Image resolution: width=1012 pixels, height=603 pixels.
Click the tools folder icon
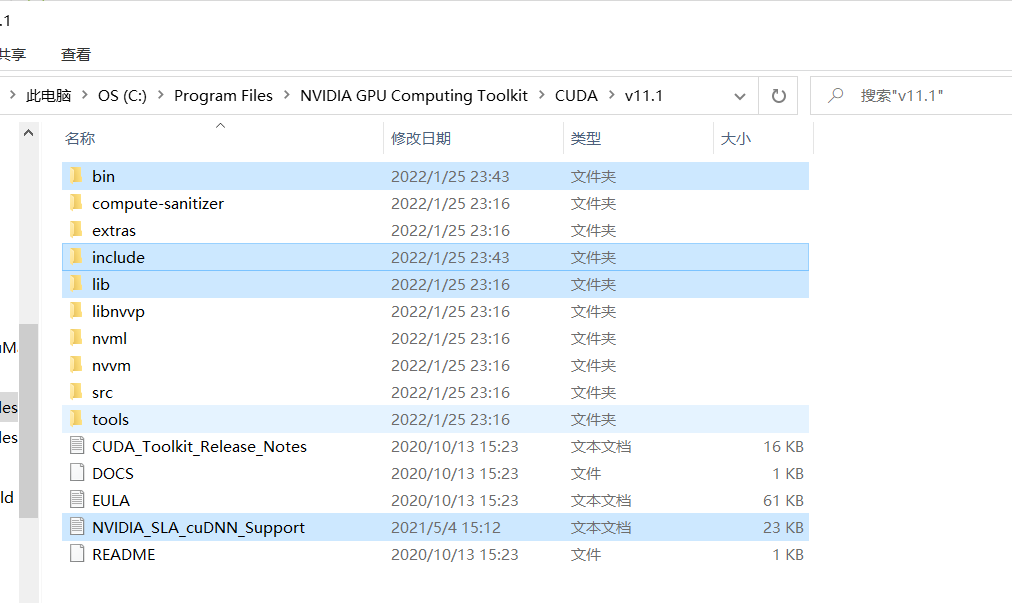click(x=77, y=419)
